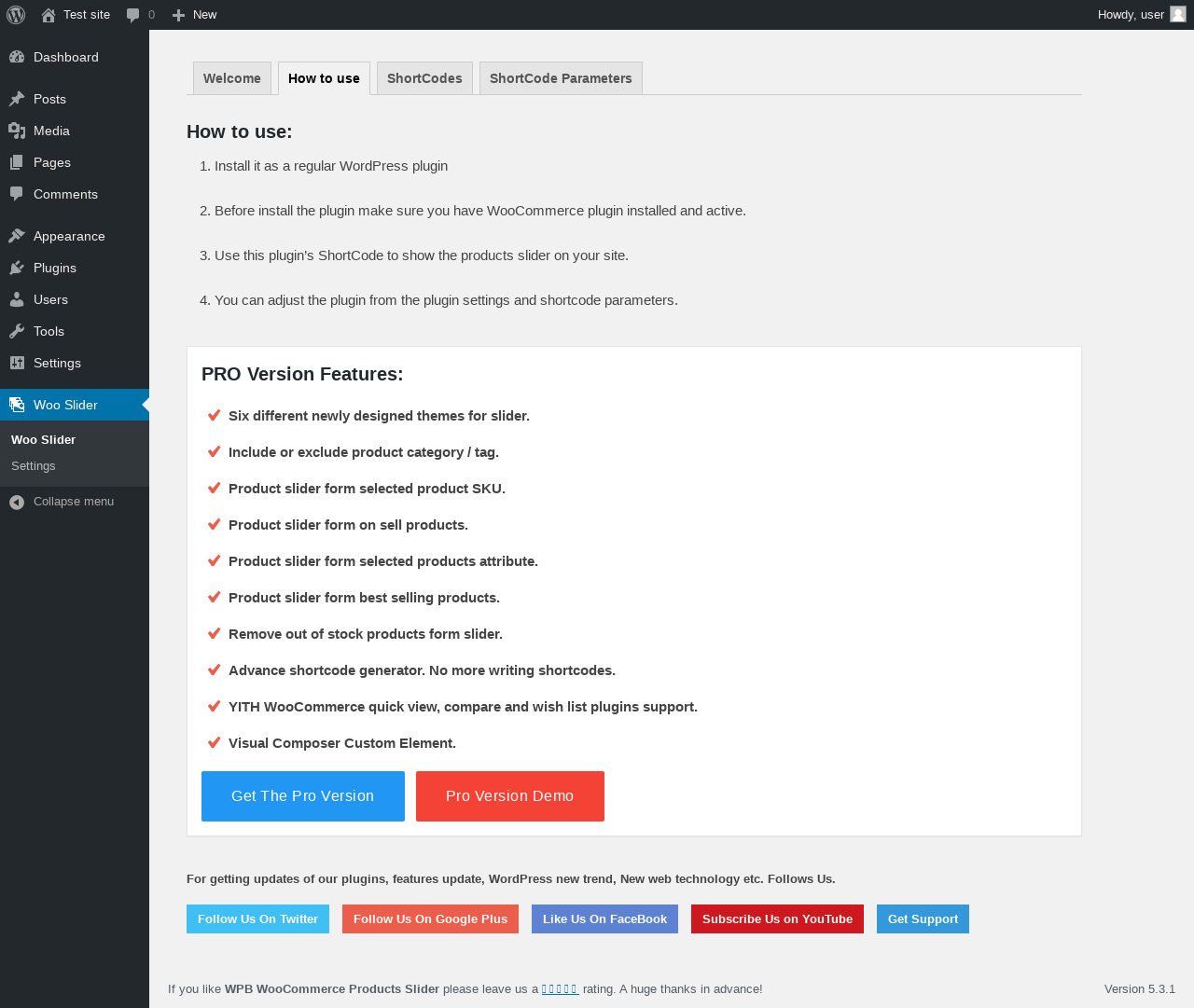1194x1008 pixels.
Task: Click text 'Product slider form on sell products.'
Action: point(348,525)
